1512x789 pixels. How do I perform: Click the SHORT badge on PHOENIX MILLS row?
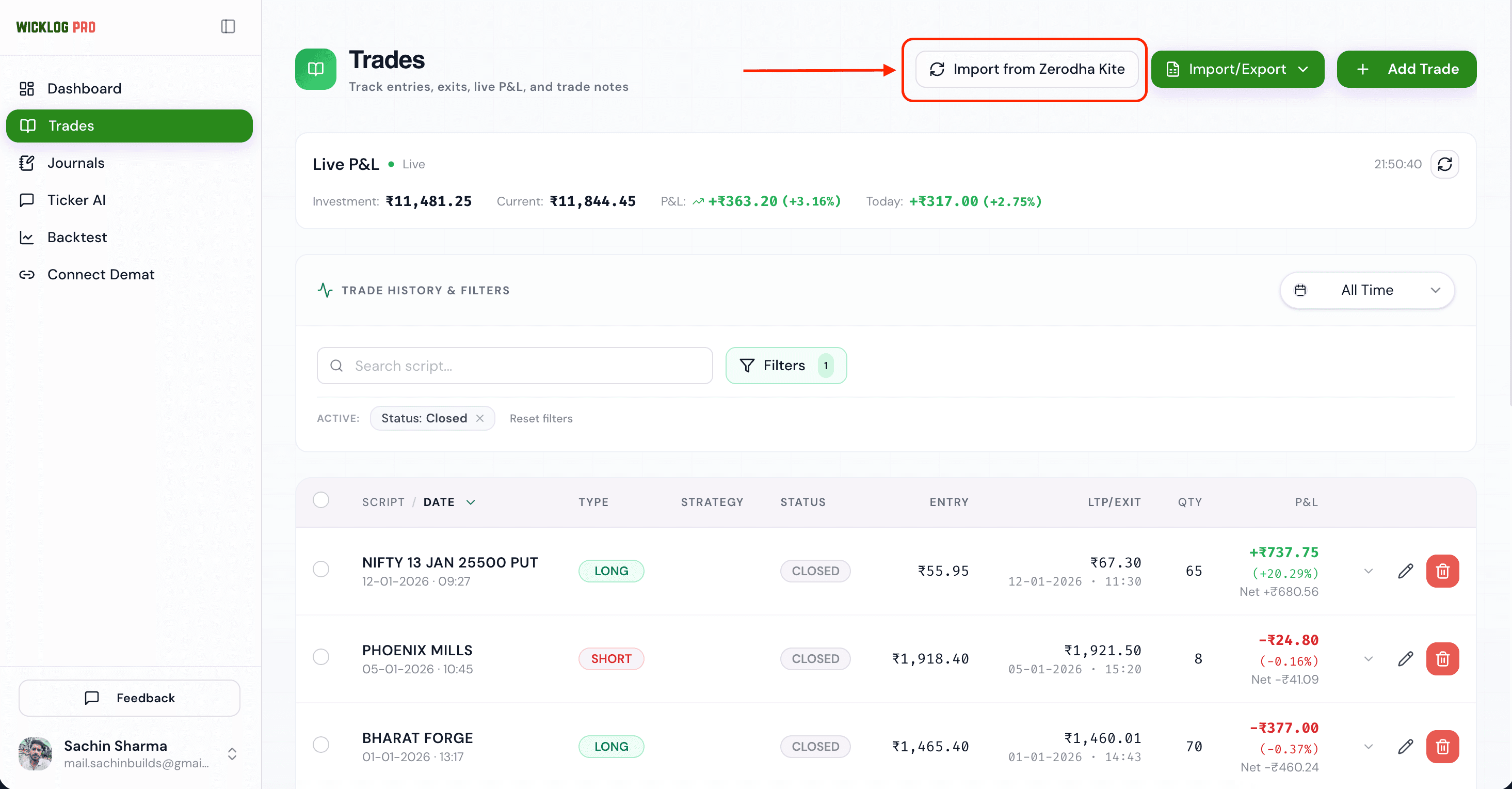(x=611, y=658)
